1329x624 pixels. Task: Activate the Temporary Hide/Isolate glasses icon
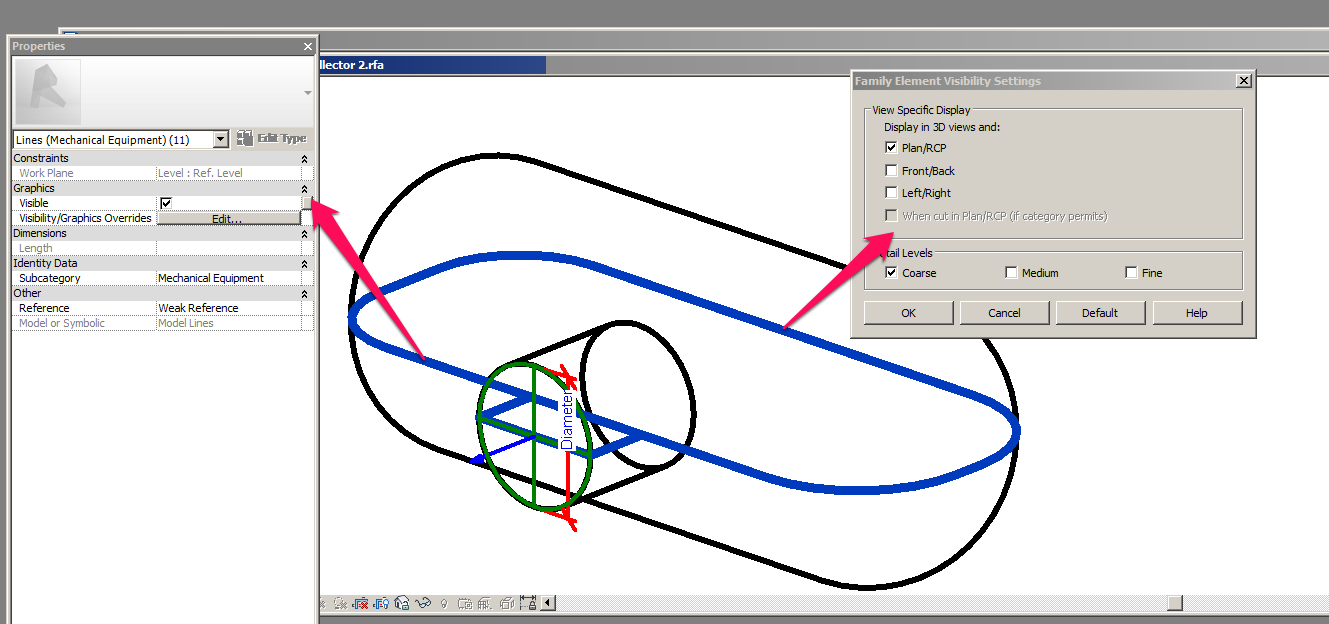coord(422,603)
